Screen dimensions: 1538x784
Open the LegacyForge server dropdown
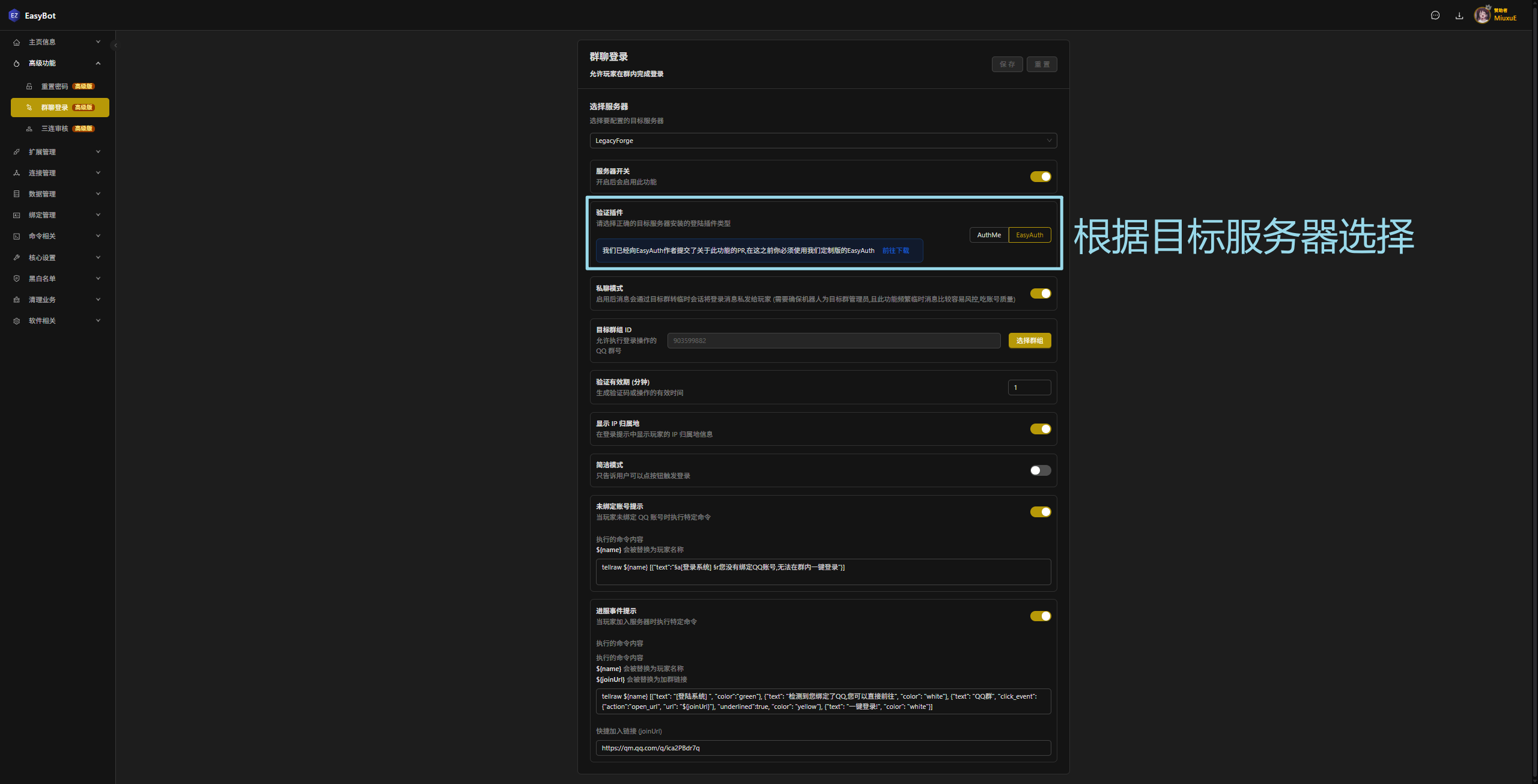coord(822,141)
